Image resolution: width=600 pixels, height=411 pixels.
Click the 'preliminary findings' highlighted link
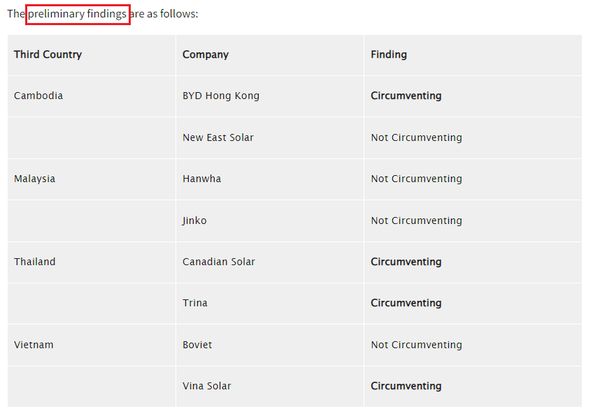coord(78,14)
